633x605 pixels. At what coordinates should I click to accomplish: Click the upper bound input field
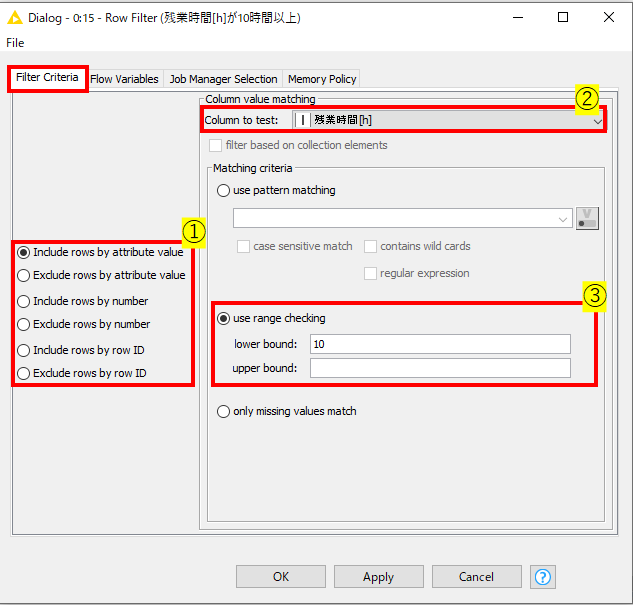point(440,368)
